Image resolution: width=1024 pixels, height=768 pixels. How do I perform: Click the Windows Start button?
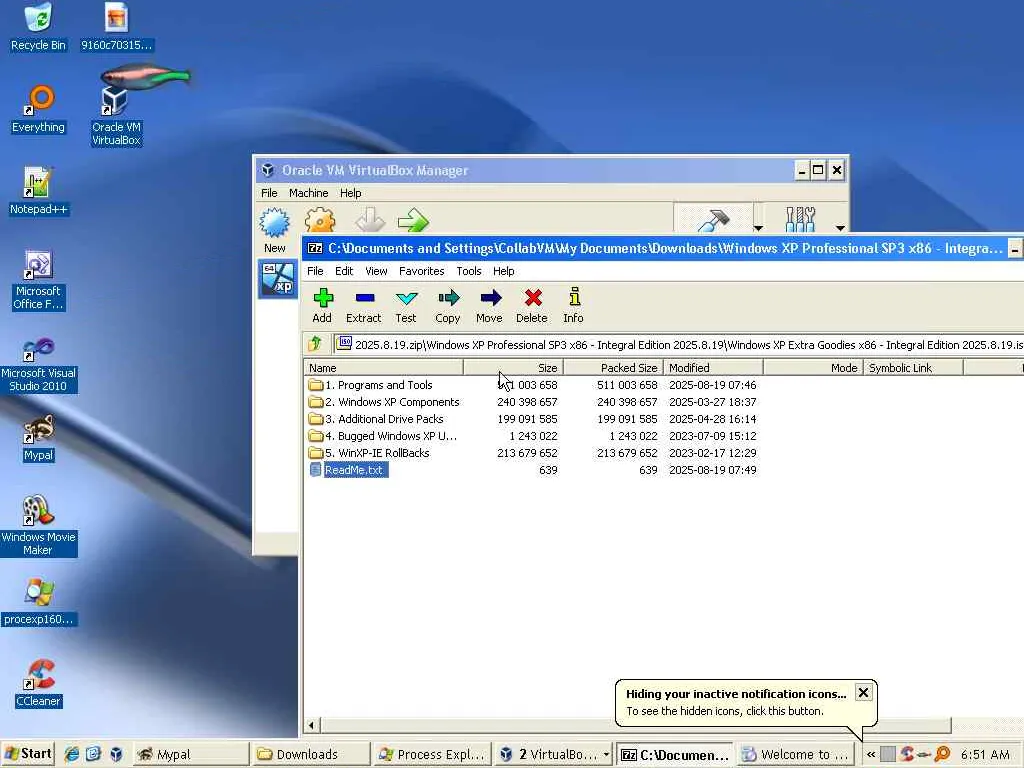click(x=27, y=754)
